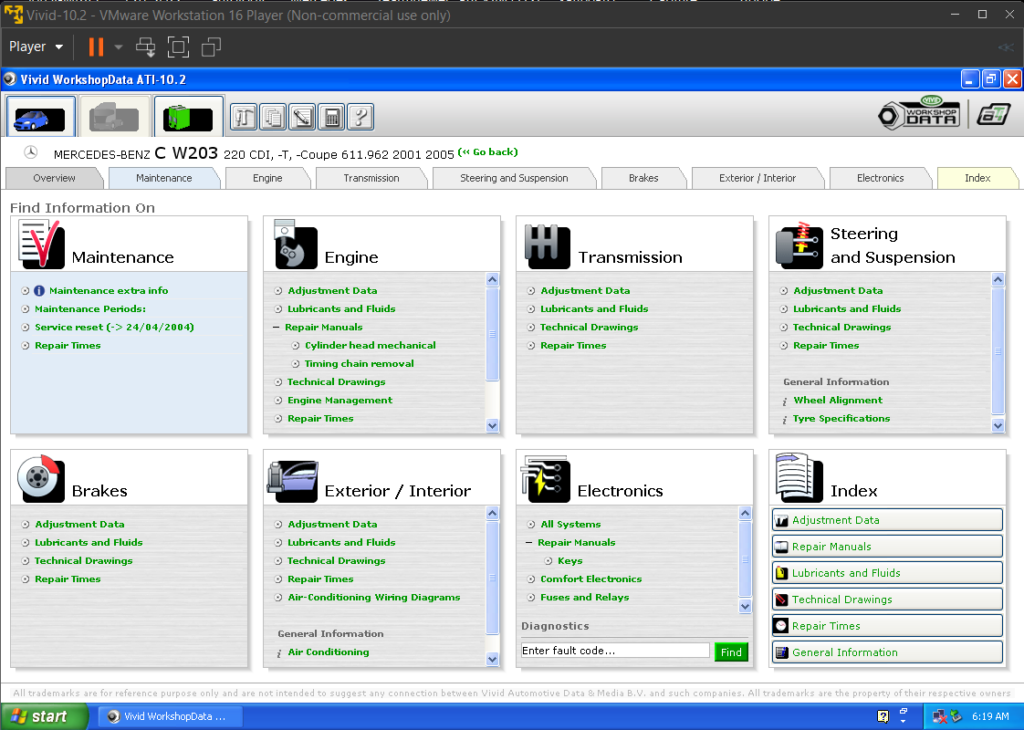1024x730 pixels.
Task: Click Steering and Suspension panel scroll down arrow
Action: [998, 426]
